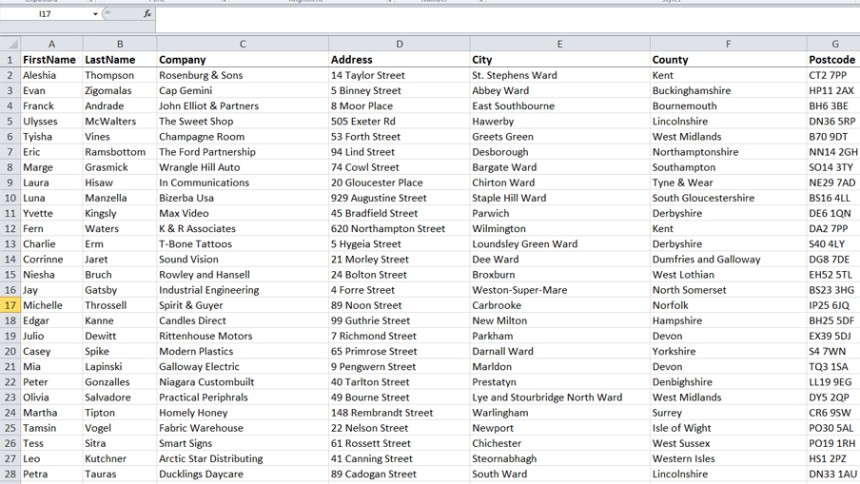Image resolution: width=860 pixels, height=484 pixels.
Task: Select cell Bizerba Usa
Action: [x=242, y=198]
